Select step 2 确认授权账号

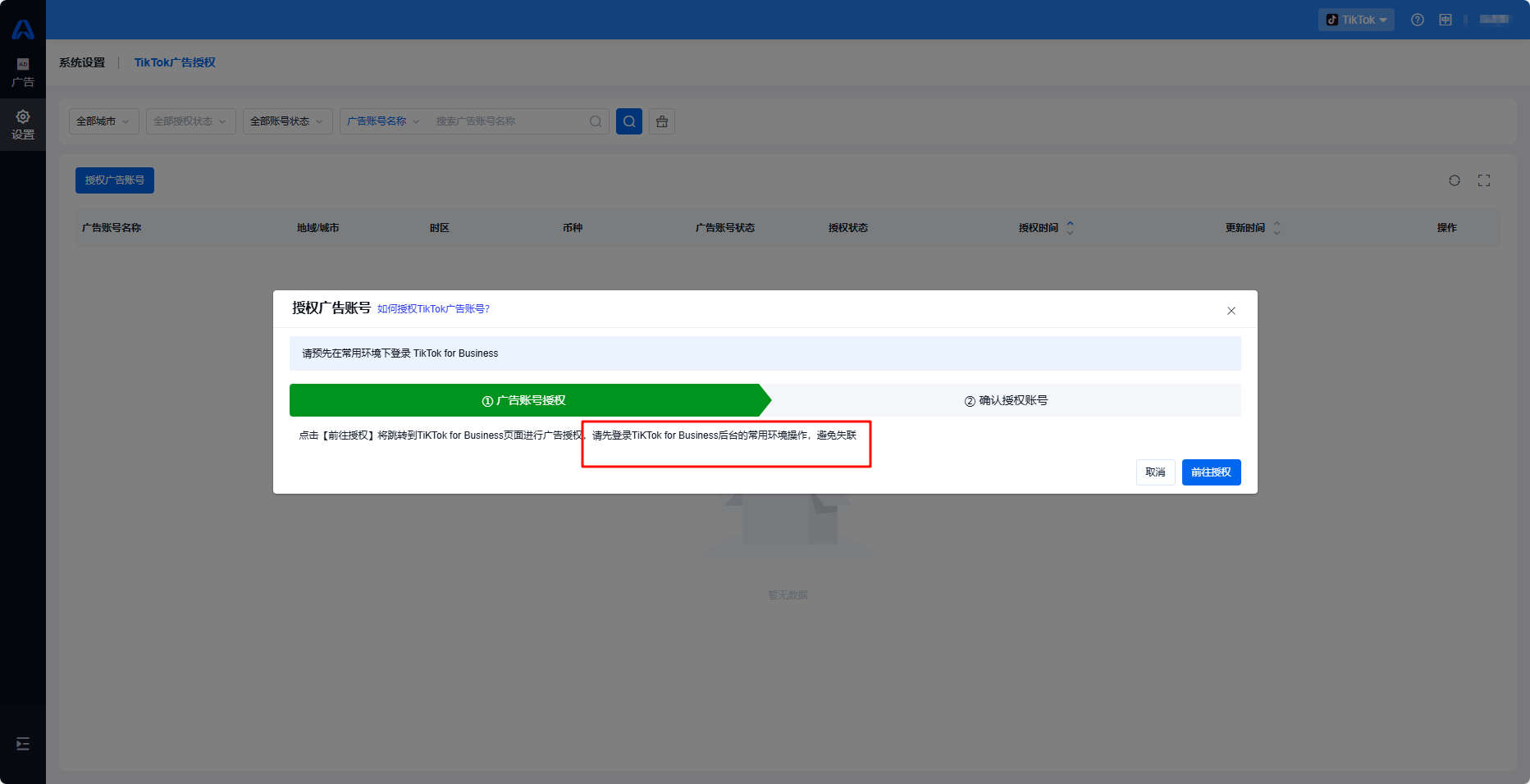tap(1006, 400)
